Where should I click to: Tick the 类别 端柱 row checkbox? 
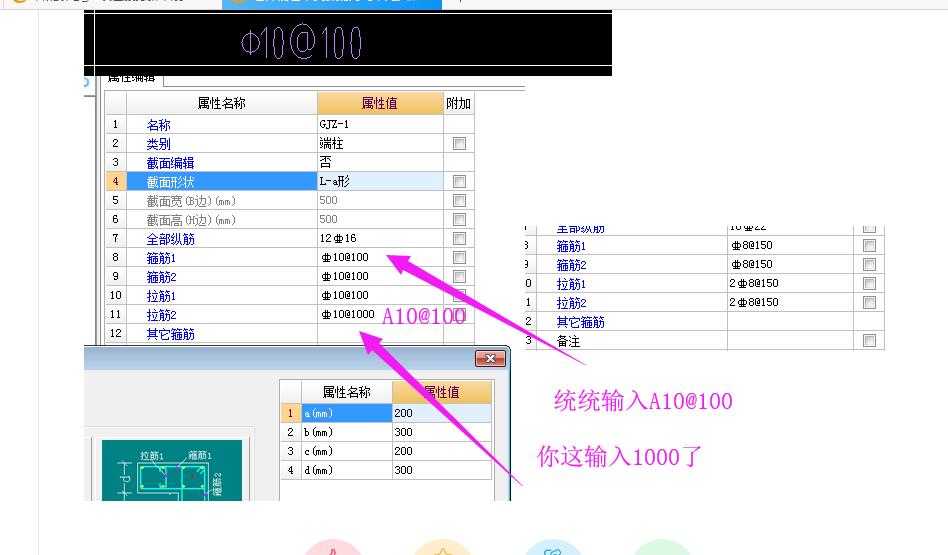click(x=459, y=143)
